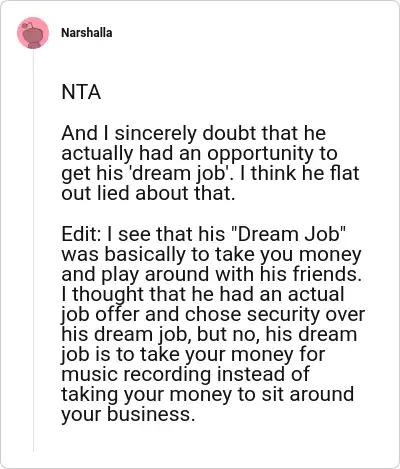The width and height of the screenshot is (400, 469).
Task: Click the word 'Edit:' starting the second paragraph
Action: point(82,234)
